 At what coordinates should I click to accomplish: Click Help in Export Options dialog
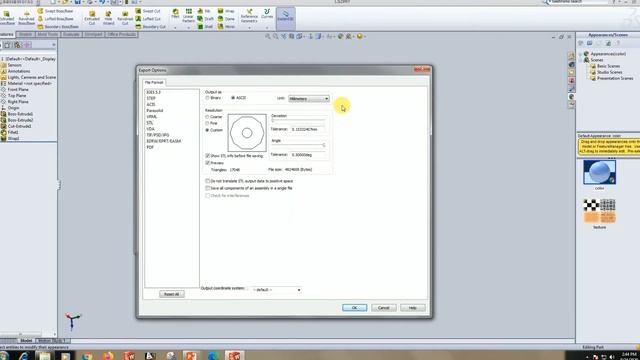(x=413, y=308)
